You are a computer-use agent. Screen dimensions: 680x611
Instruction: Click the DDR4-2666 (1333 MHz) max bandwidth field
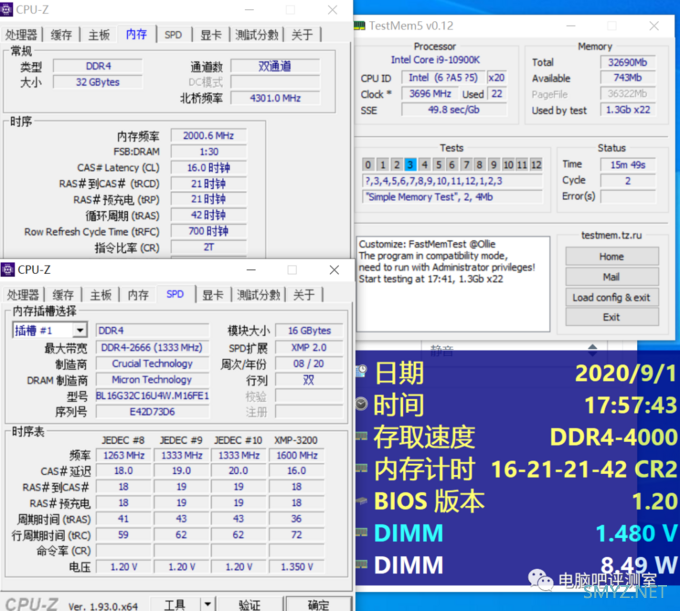pos(152,347)
